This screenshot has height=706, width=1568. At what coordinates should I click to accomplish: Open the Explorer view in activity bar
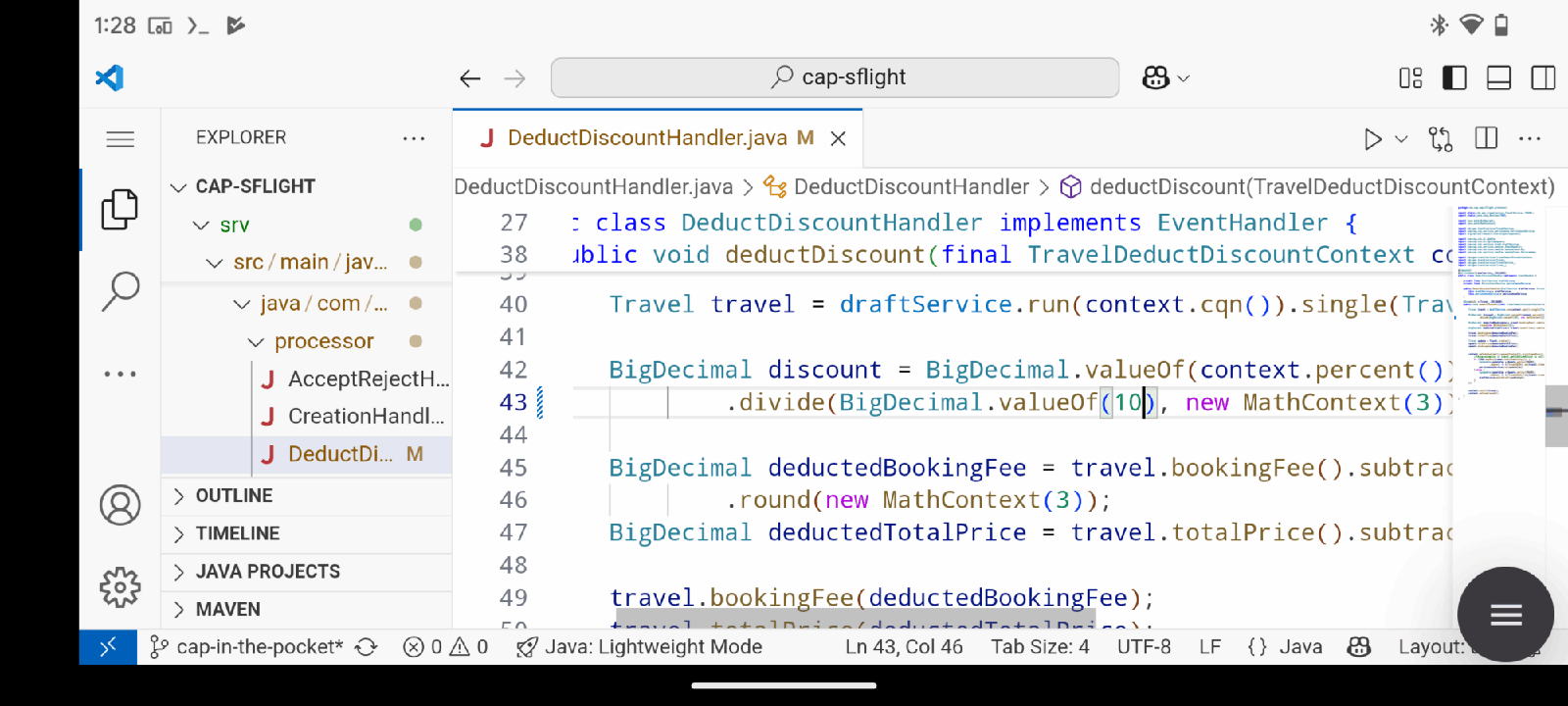120,209
